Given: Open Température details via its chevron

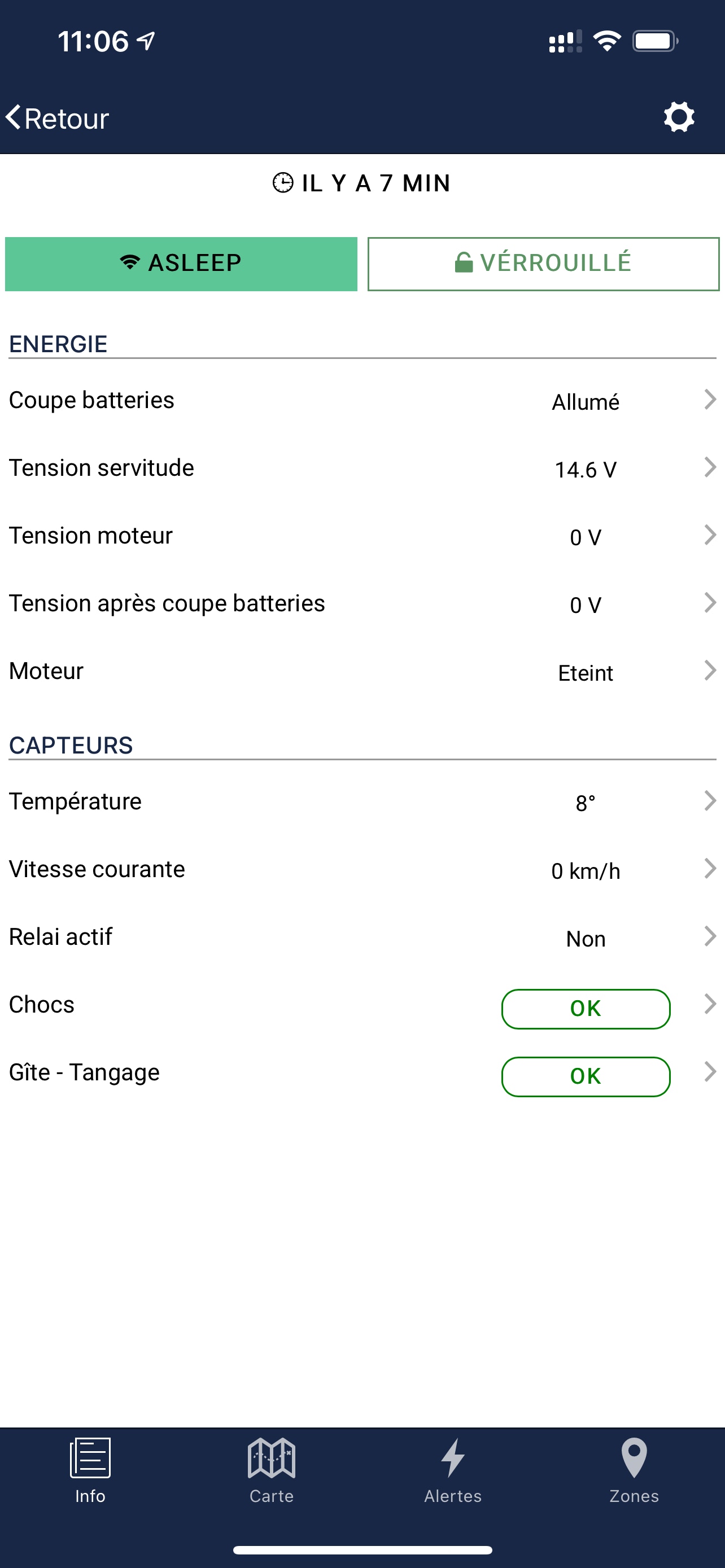Looking at the screenshot, I should 709,801.
